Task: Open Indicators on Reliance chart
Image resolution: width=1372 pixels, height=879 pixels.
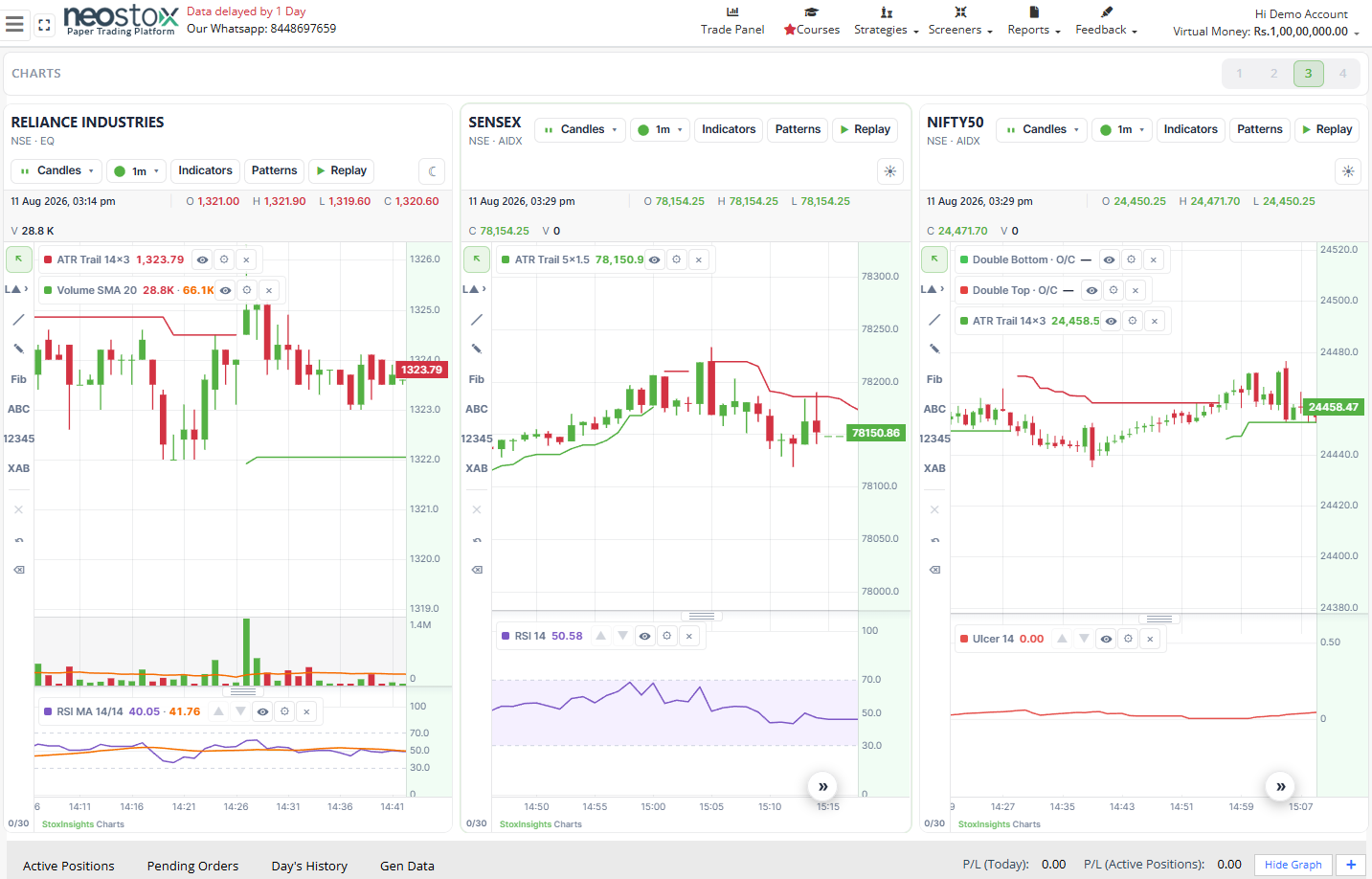Action: pyautogui.click(x=205, y=170)
